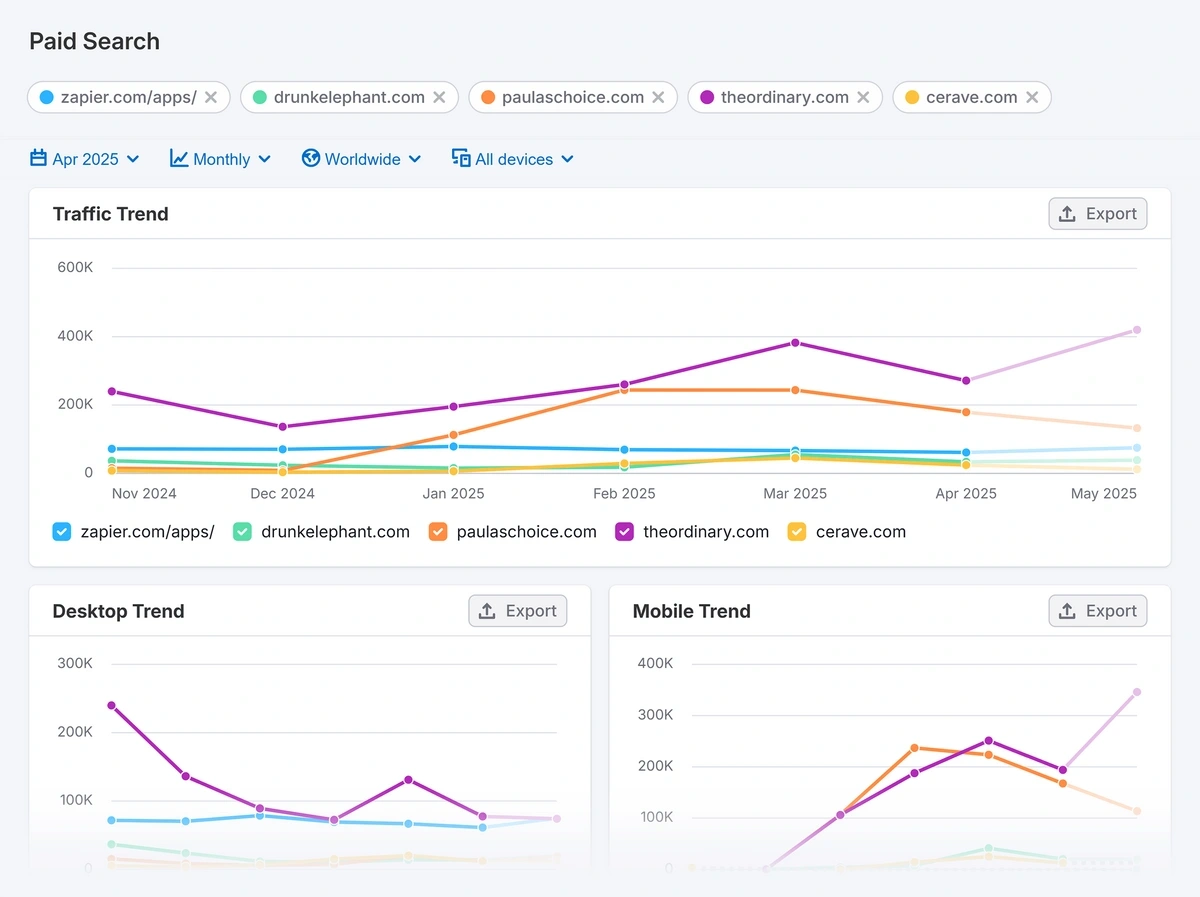Uncheck zapier.com/apps/ in Traffic Trend legend
The width and height of the screenshot is (1200, 897).
62,532
